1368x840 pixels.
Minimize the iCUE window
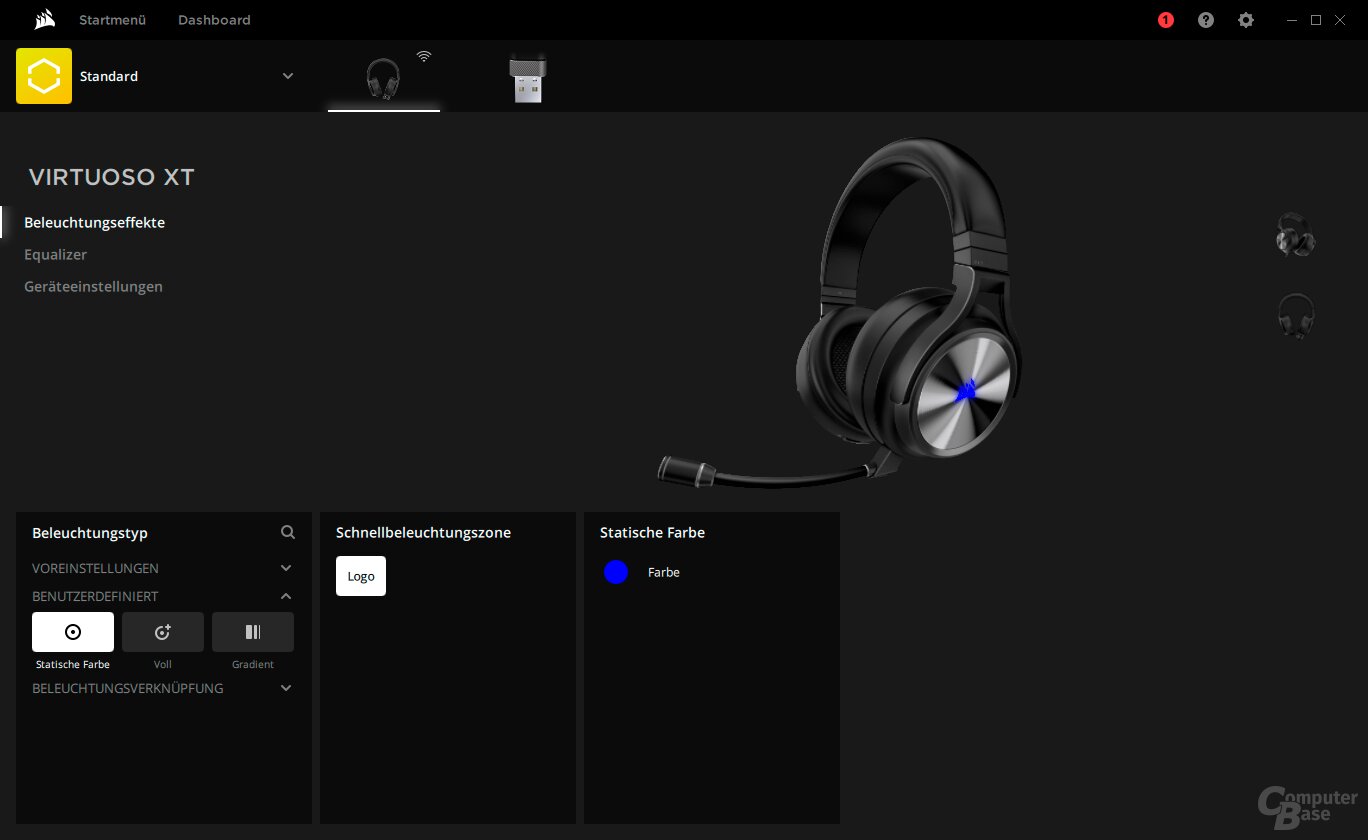coord(1293,20)
